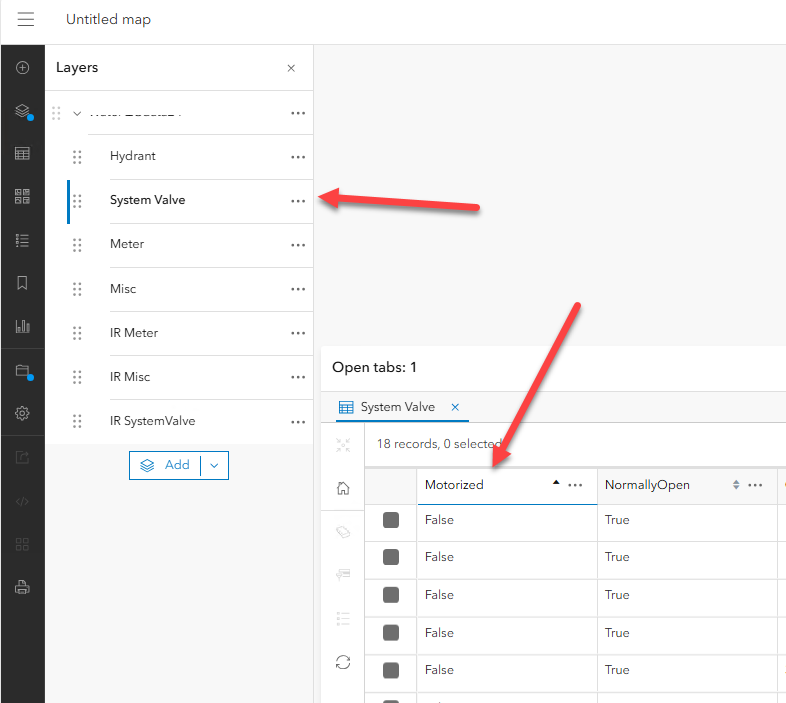Viewport: 786px width, 703px height.
Task: Open the Basemap gallery icon
Action: pos(22,196)
